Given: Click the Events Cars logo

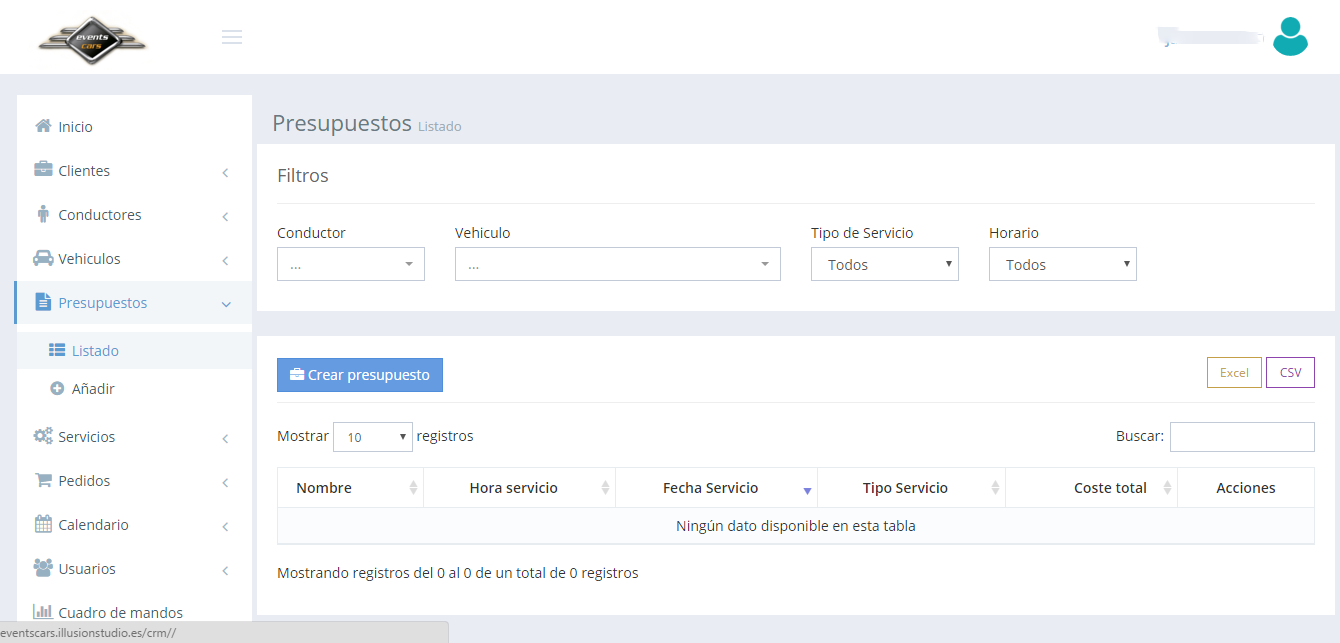Looking at the screenshot, I should [92, 40].
